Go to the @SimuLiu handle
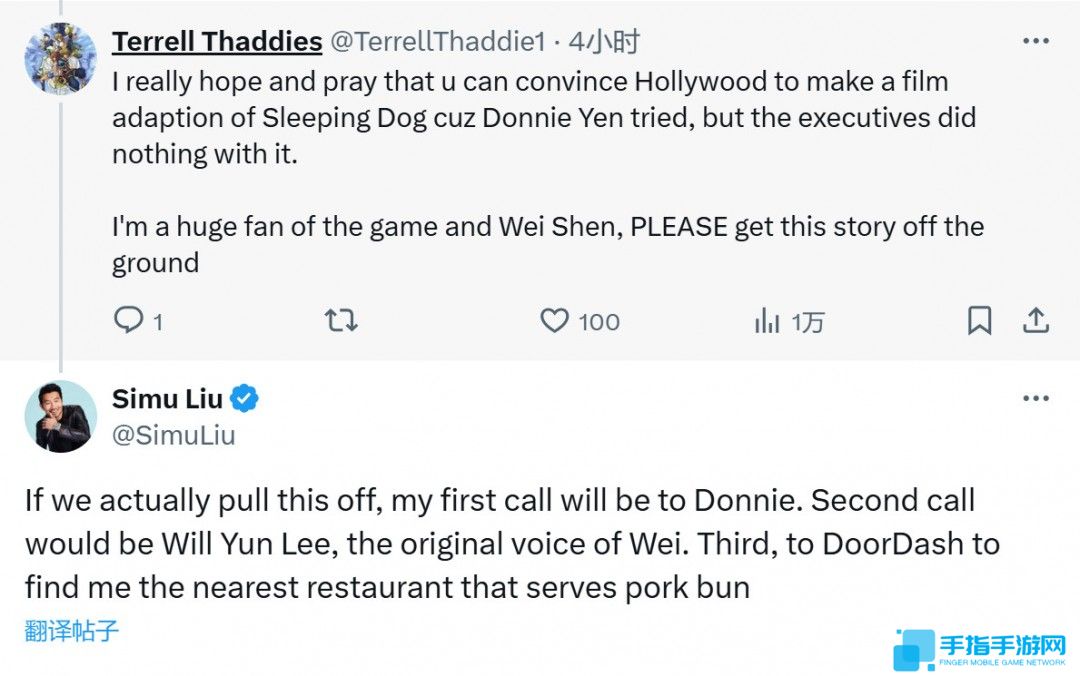 point(173,436)
